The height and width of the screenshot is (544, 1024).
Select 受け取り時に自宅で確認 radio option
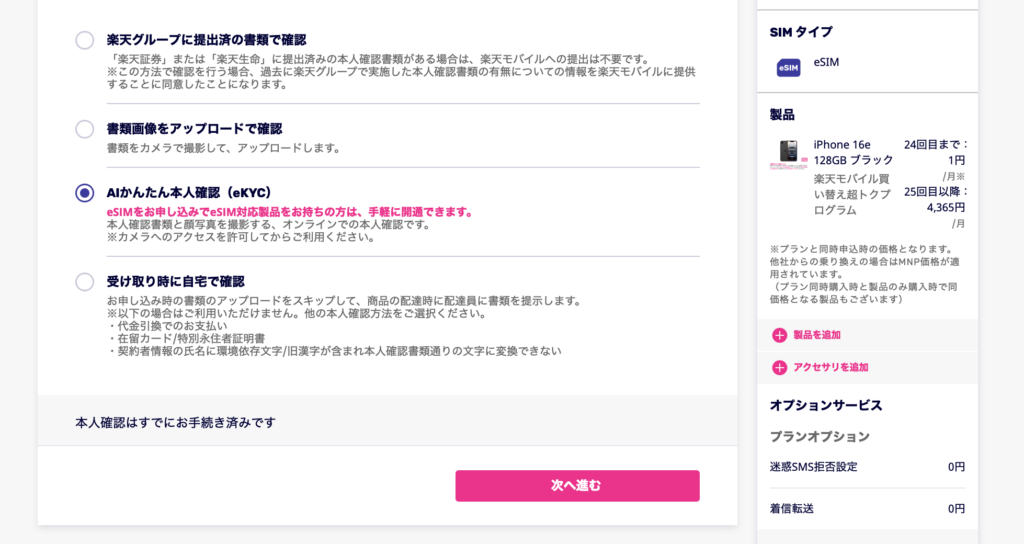click(85, 282)
